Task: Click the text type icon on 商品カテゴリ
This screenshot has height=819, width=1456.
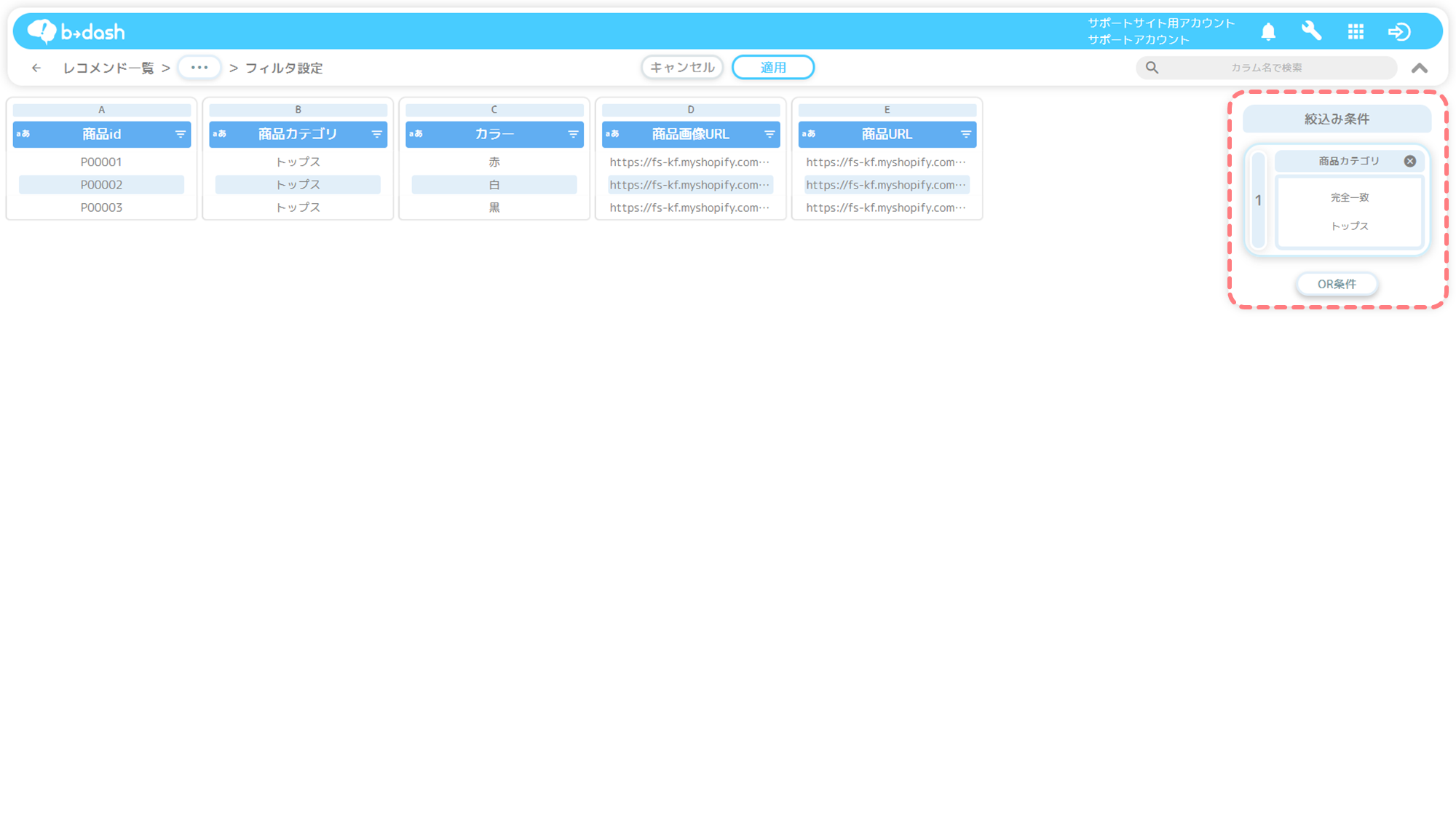Action: point(220,134)
